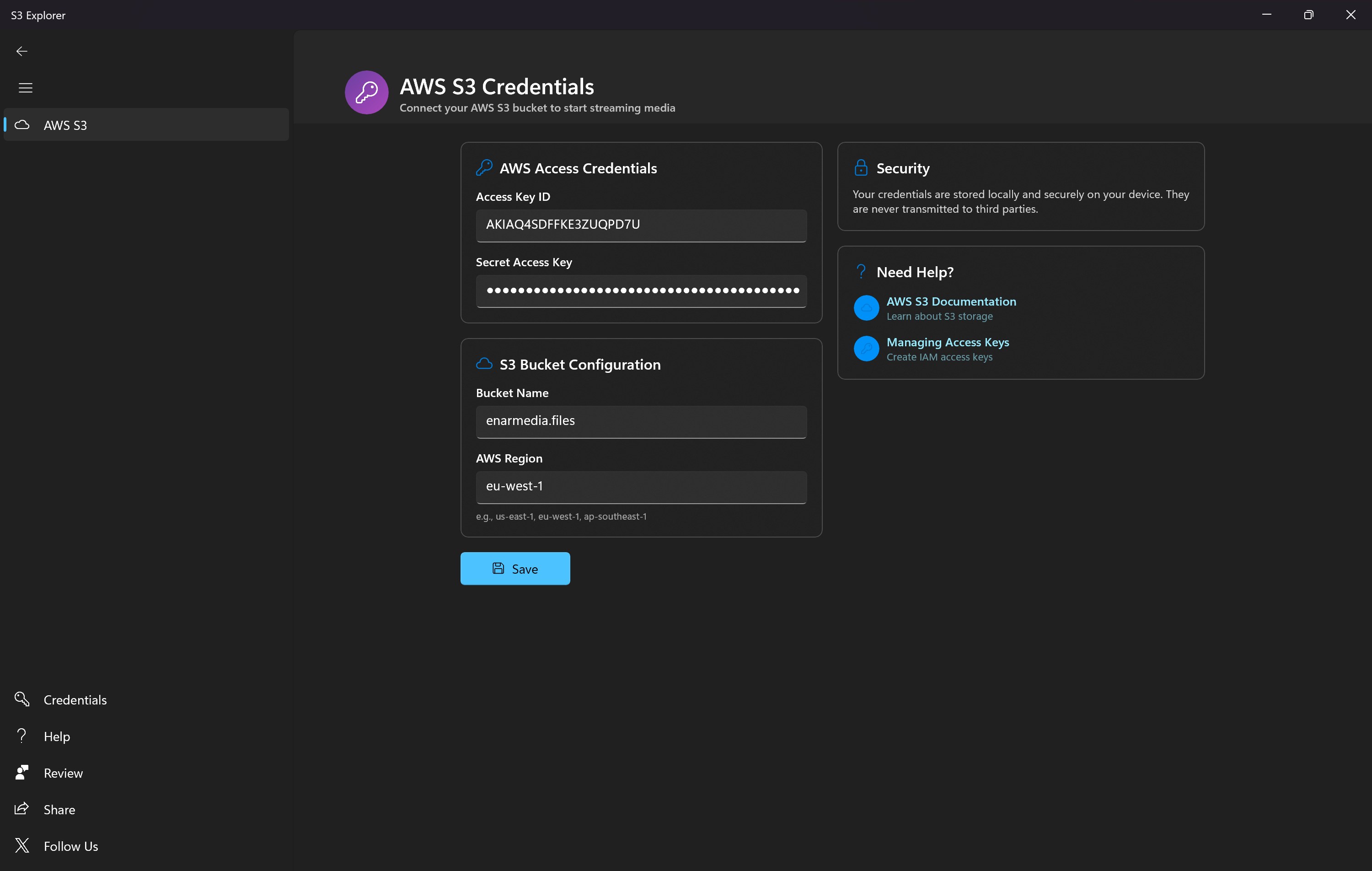Open the Managing Access Keys link
1372x871 pixels.
point(948,342)
